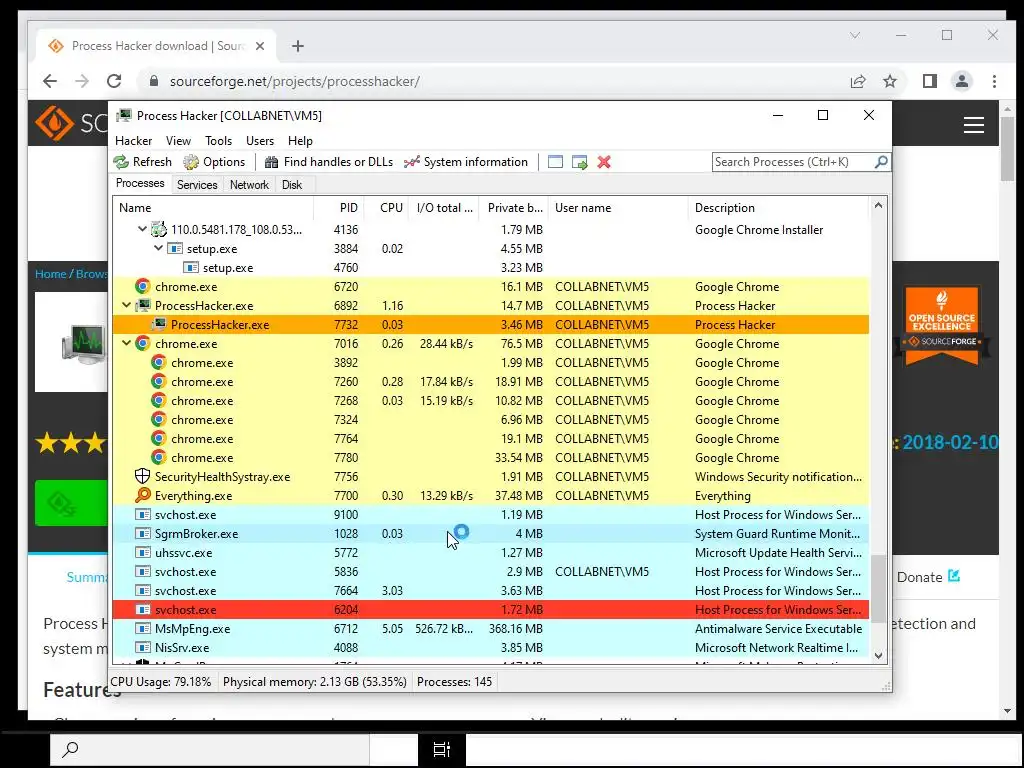The image size is (1024, 768).
Task: Collapse the chrome.exe PID 7016 node
Action: pos(126,343)
